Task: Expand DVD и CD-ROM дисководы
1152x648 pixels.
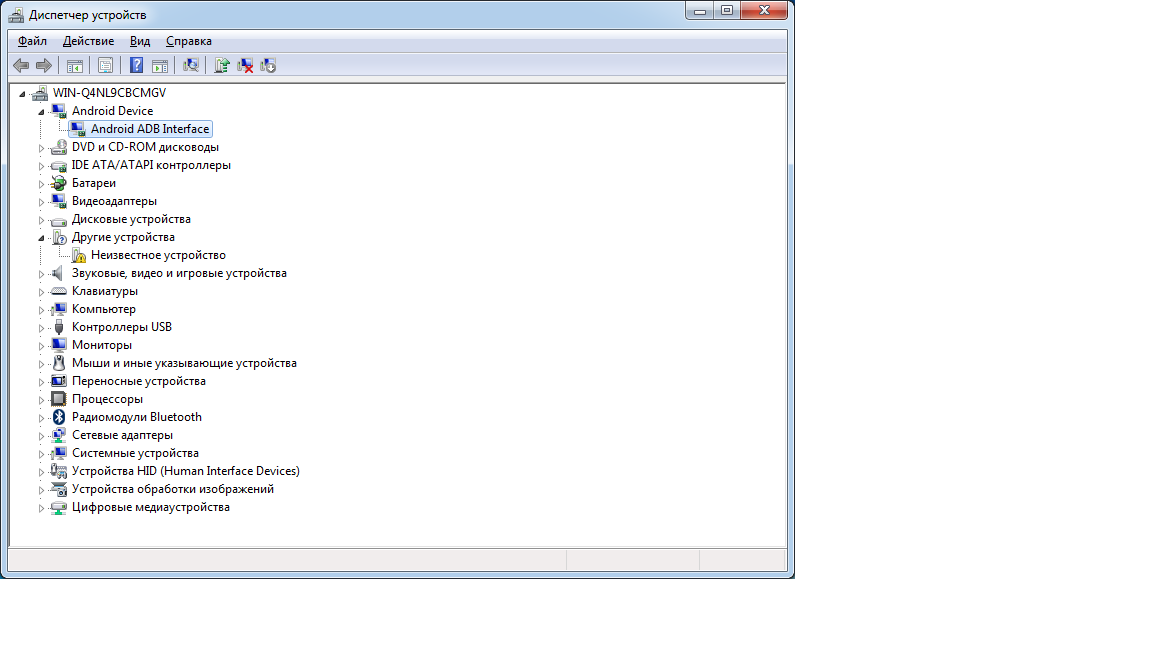Action: pyautogui.click(x=41, y=148)
